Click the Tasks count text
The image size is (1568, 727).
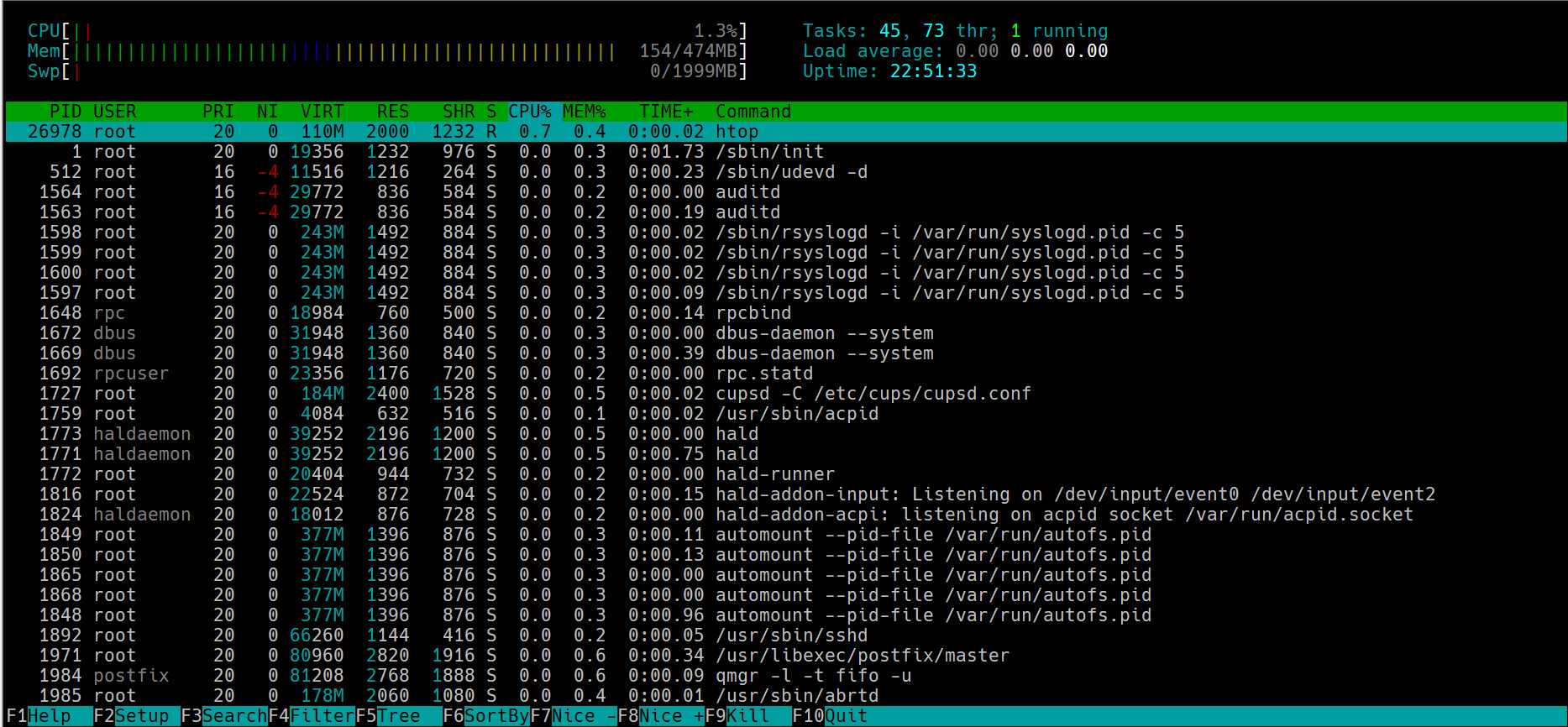(955, 31)
